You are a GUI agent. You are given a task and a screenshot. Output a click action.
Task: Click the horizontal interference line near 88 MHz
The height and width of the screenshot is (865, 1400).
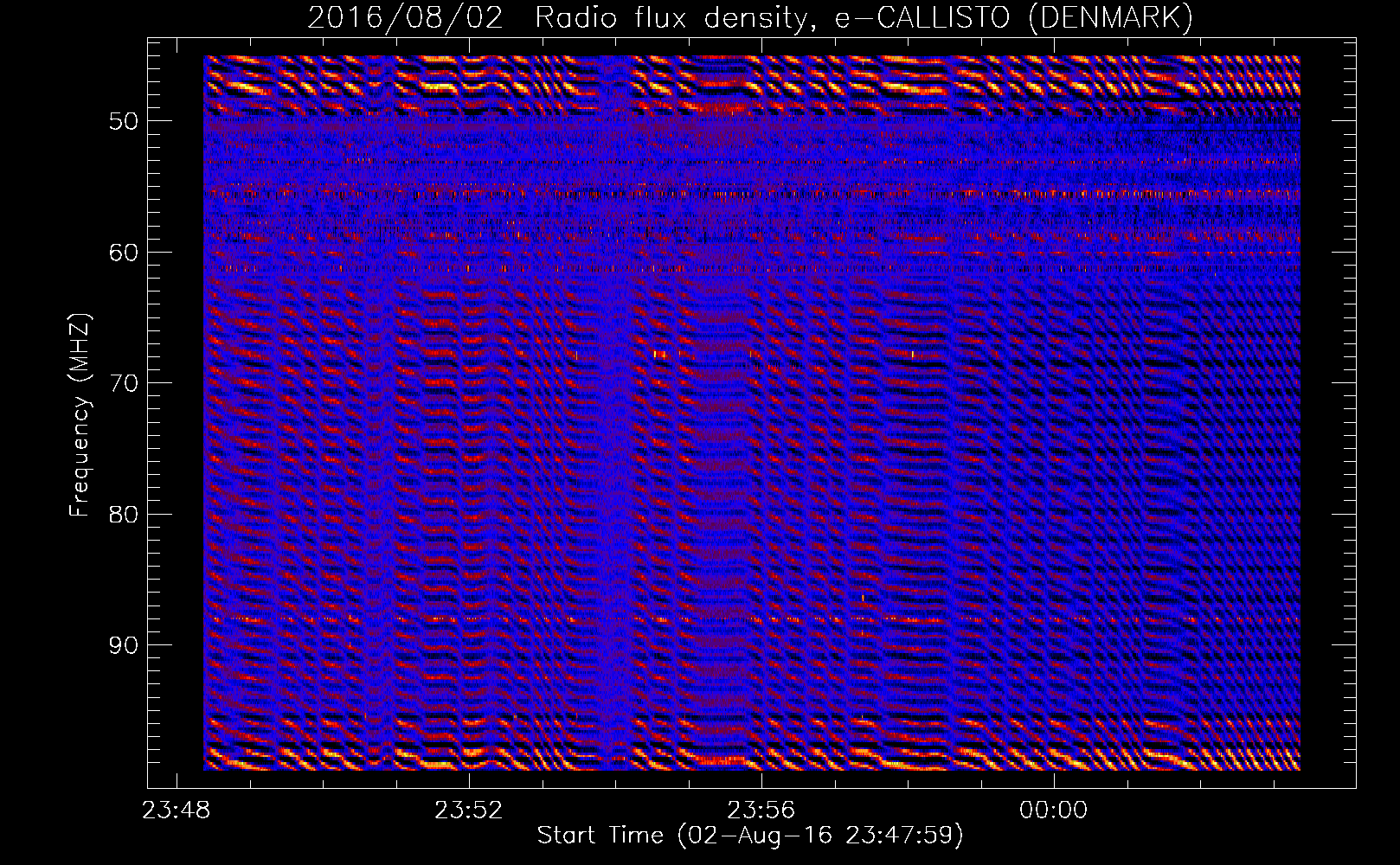(x=952, y=619)
